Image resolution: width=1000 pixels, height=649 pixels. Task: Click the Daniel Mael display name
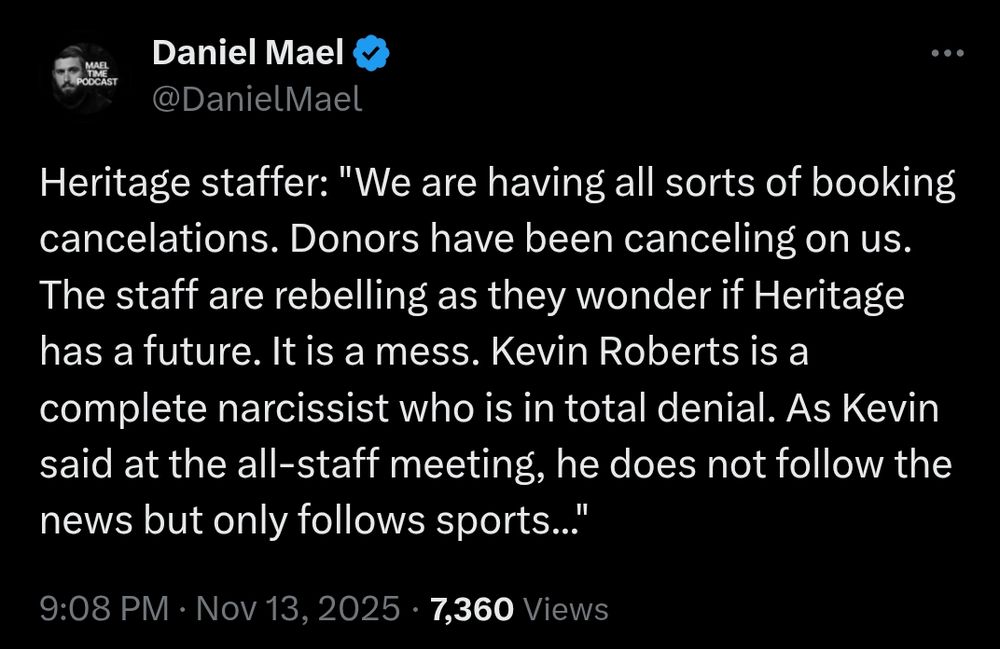(248, 53)
